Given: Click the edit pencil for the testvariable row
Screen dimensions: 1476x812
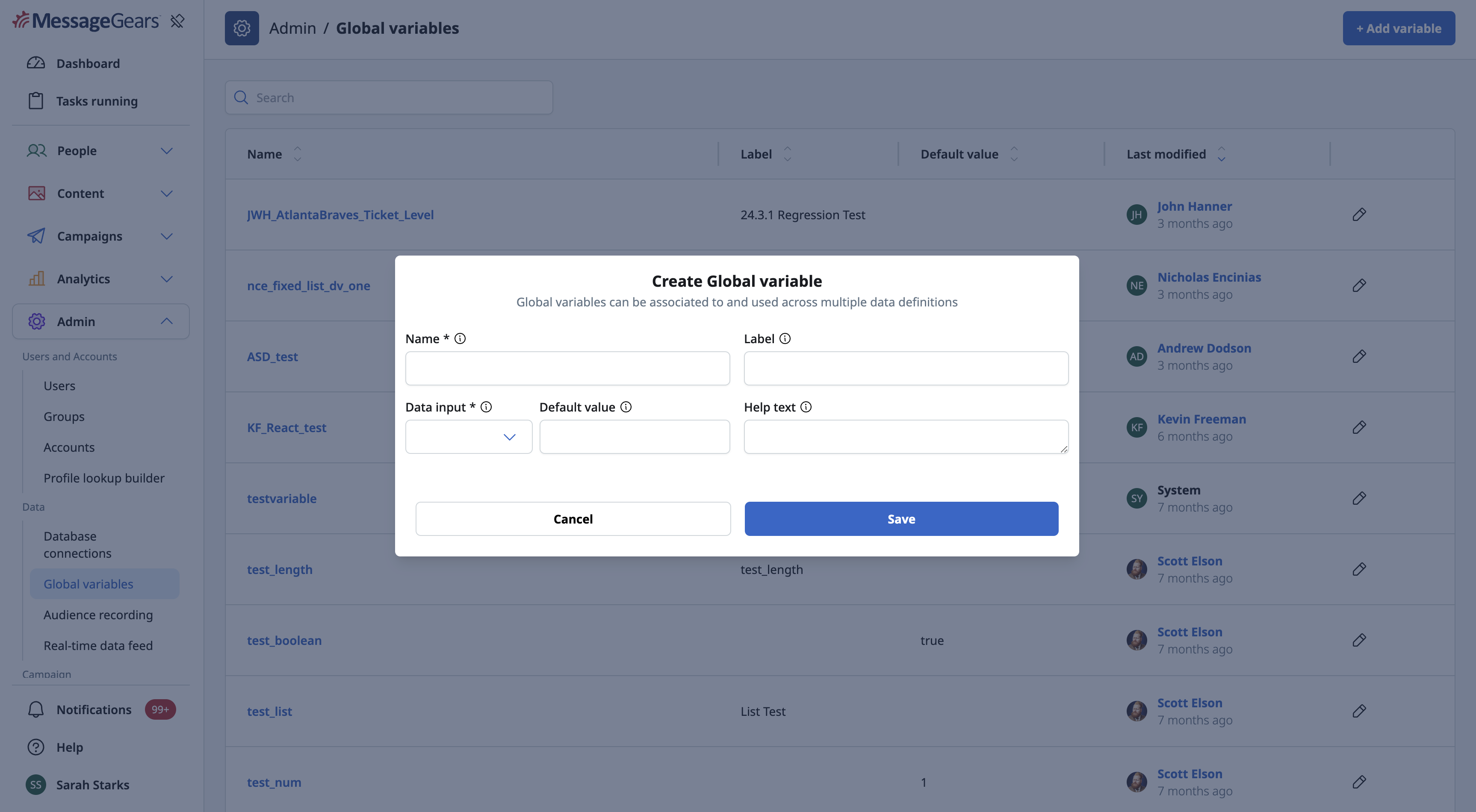Looking at the screenshot, I should coord(1359,498).
